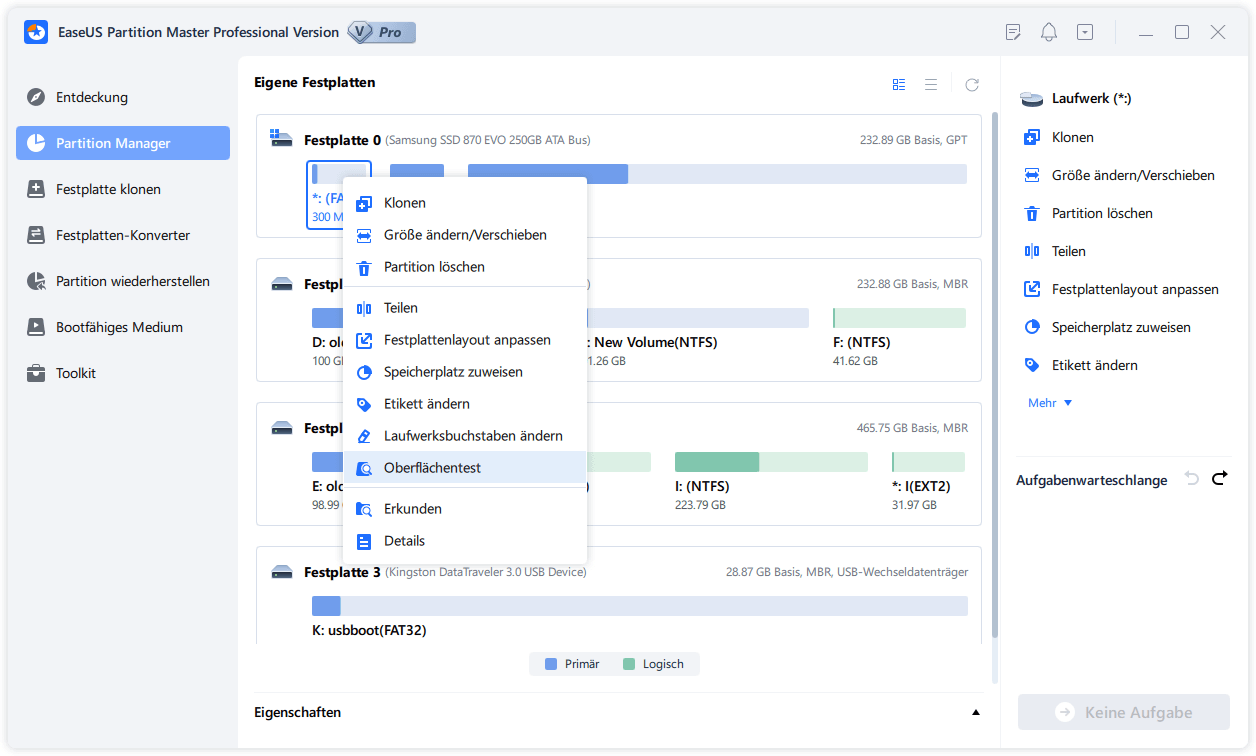
Task: Click the Klonen icon in the right panel
Action: (1032, 137)
